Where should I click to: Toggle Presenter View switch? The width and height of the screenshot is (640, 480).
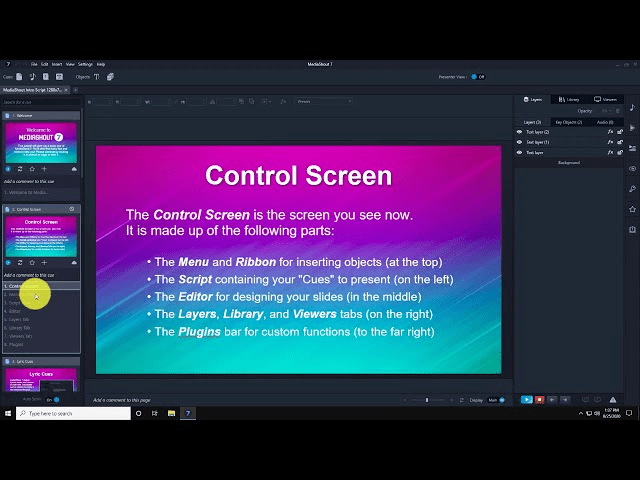pos(477,76)
